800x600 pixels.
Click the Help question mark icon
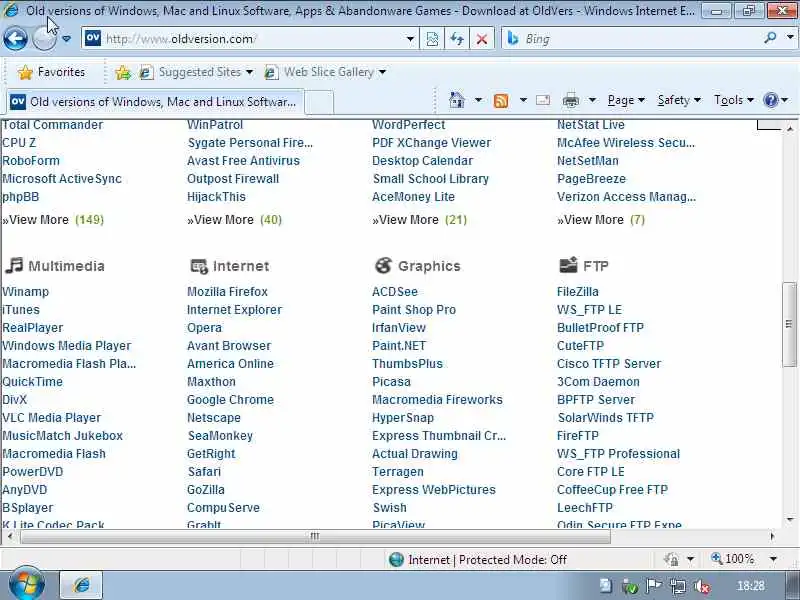[770, 100]
